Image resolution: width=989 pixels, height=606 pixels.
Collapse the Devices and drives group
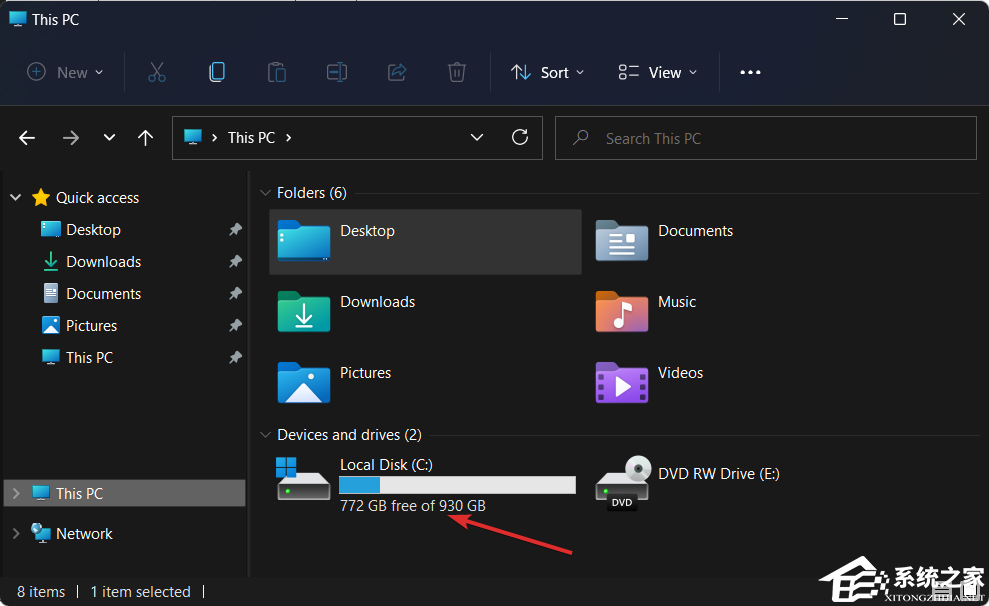265,435
